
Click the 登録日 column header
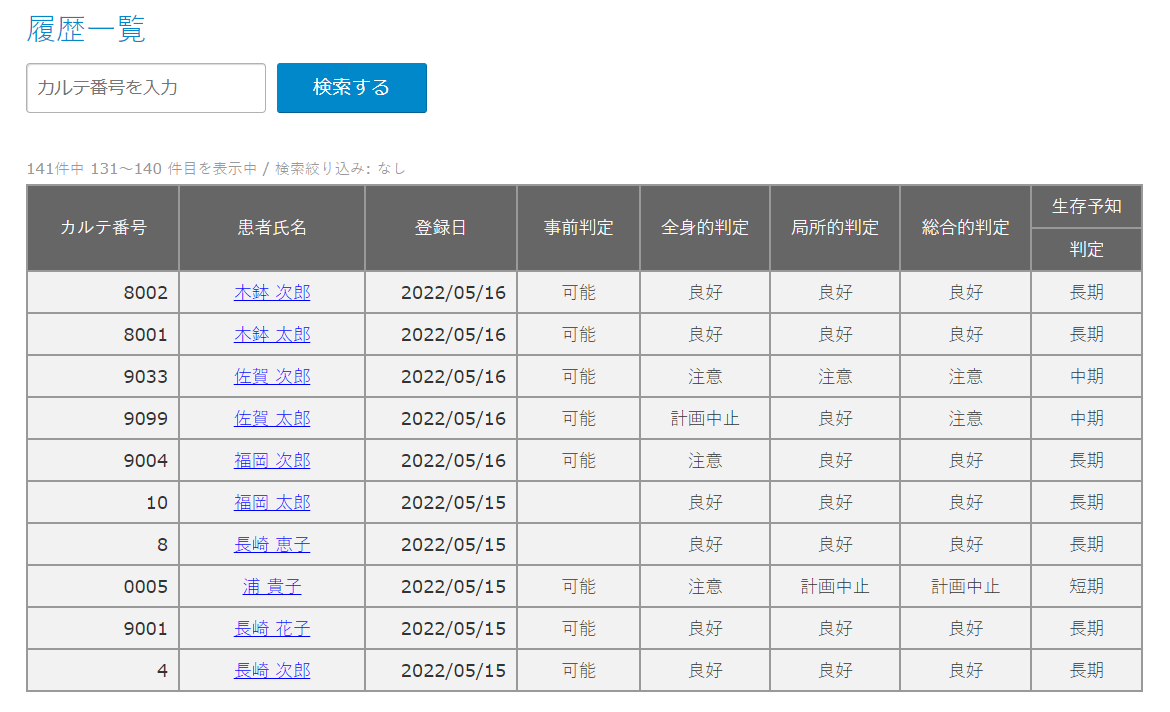coord(440,228)
